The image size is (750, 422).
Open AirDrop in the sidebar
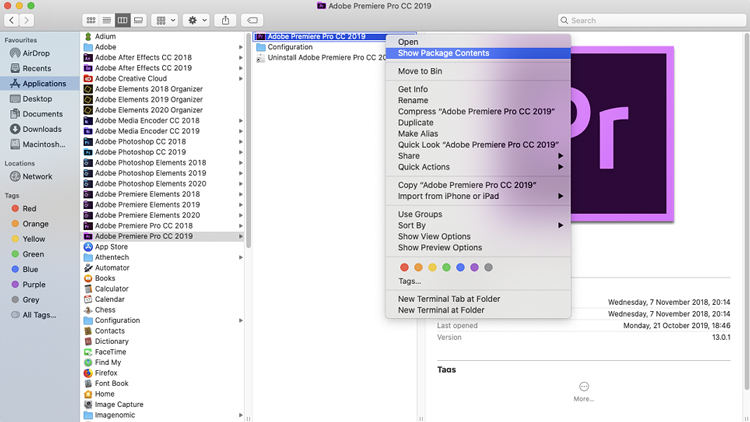(x=36, y=53)
